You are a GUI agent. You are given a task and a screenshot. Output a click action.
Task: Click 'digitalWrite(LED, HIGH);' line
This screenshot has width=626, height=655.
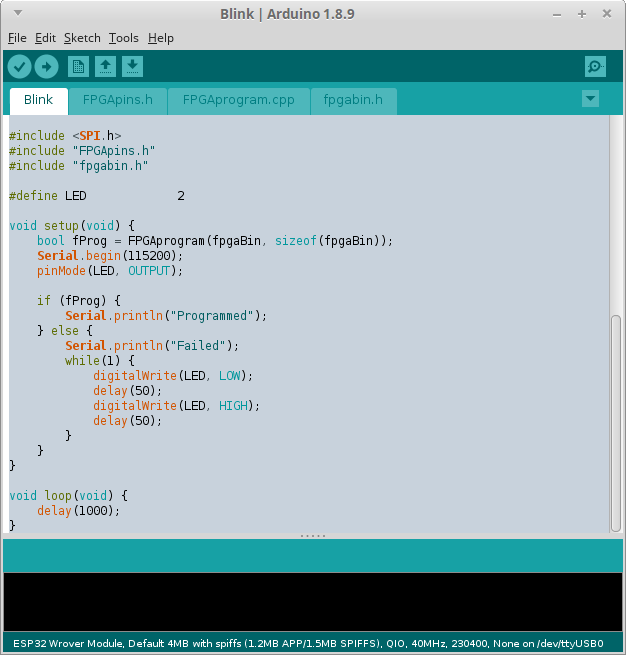(x=176, y=406)
